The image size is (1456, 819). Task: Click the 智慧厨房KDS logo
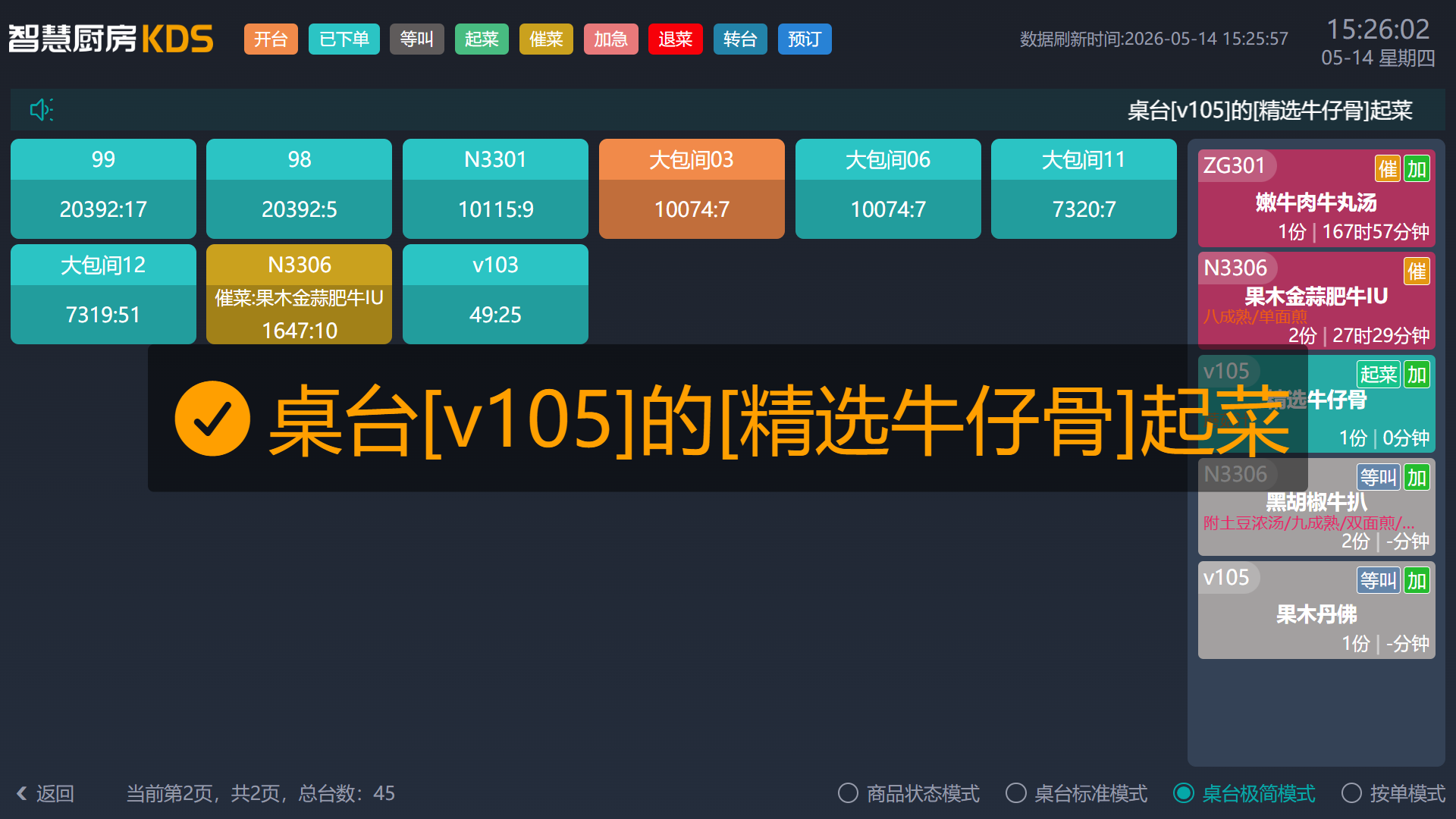click(111, 39)
